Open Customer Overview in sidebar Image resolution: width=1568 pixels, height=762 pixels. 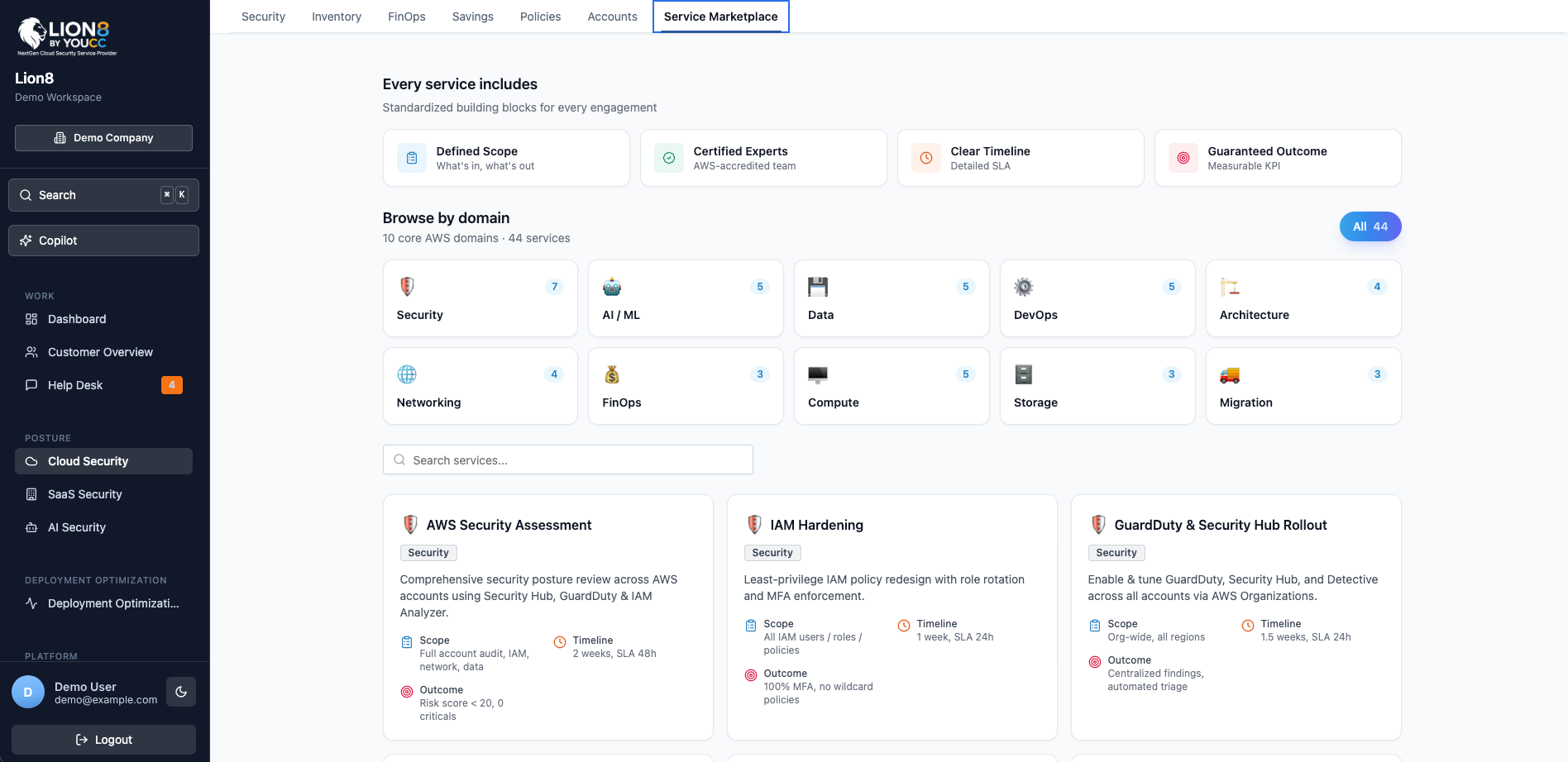103,352
